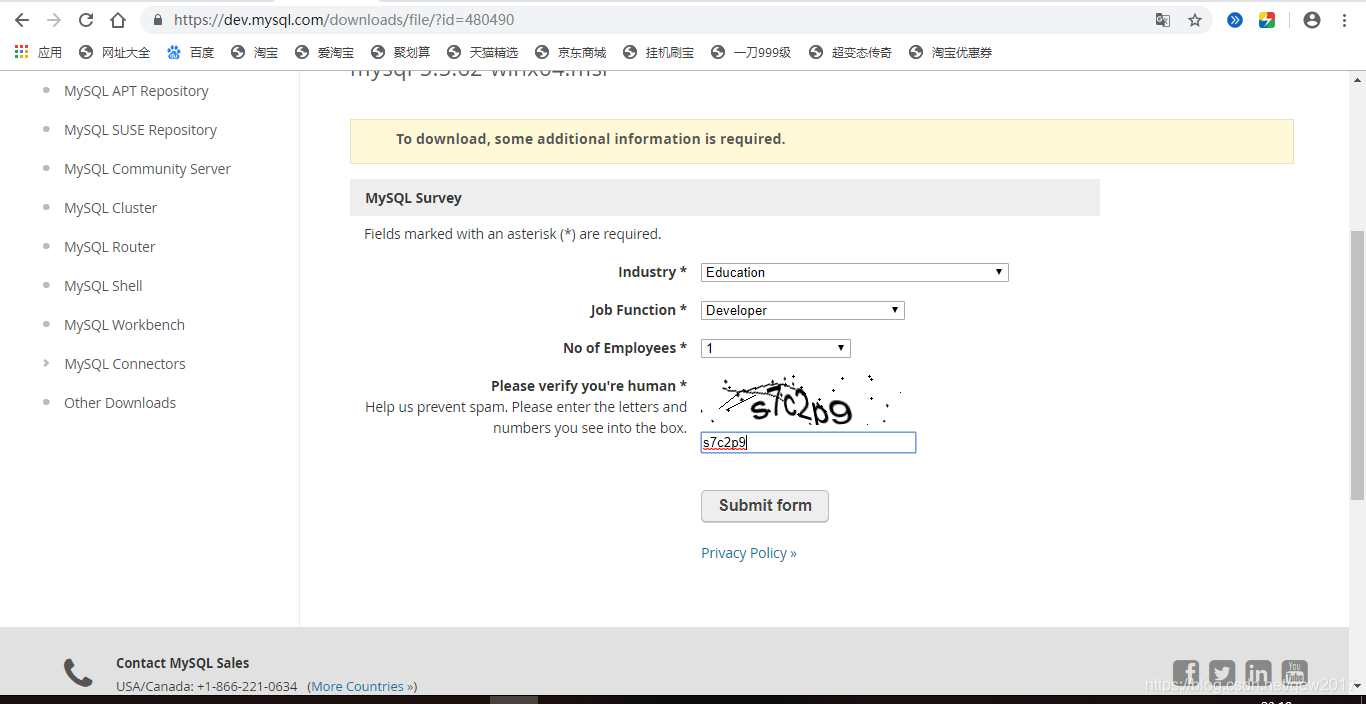Click the phone icon by Contact MySQL Sales
The width and height of the screenshot is (1366, 704).
pyautogui.click(x=78, y=672)
